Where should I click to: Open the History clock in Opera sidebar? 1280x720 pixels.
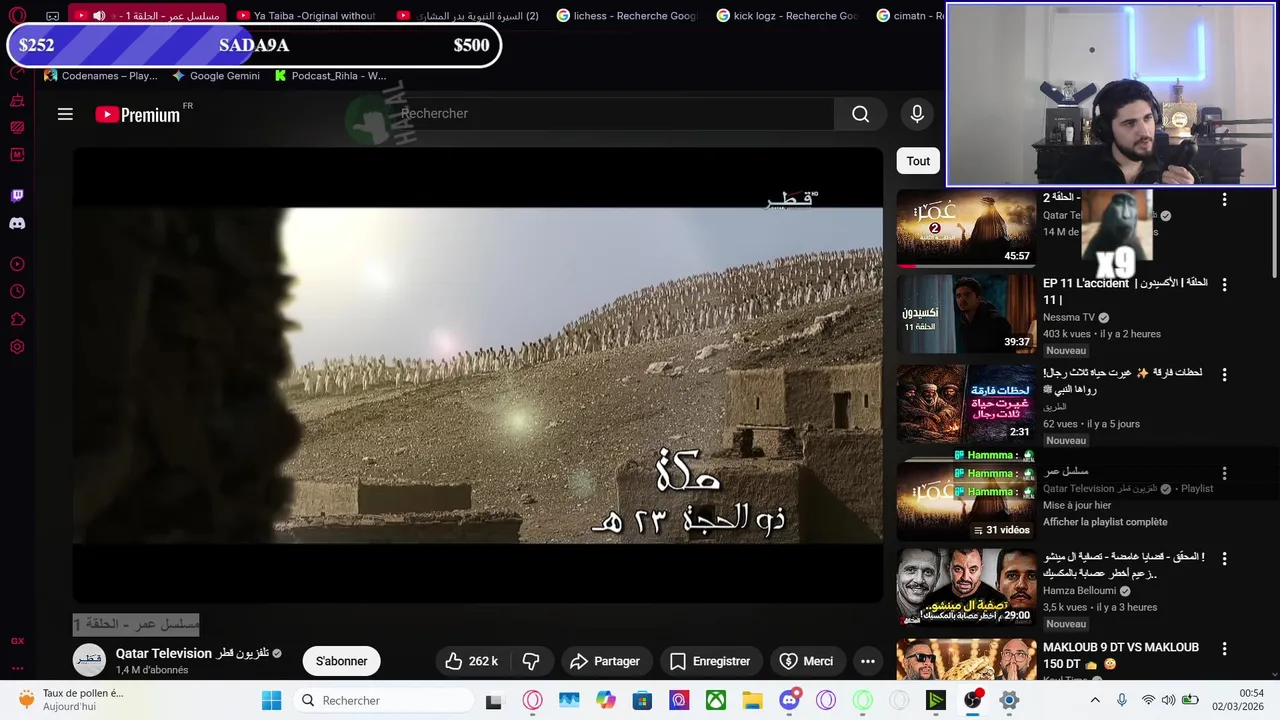(17, 292)
